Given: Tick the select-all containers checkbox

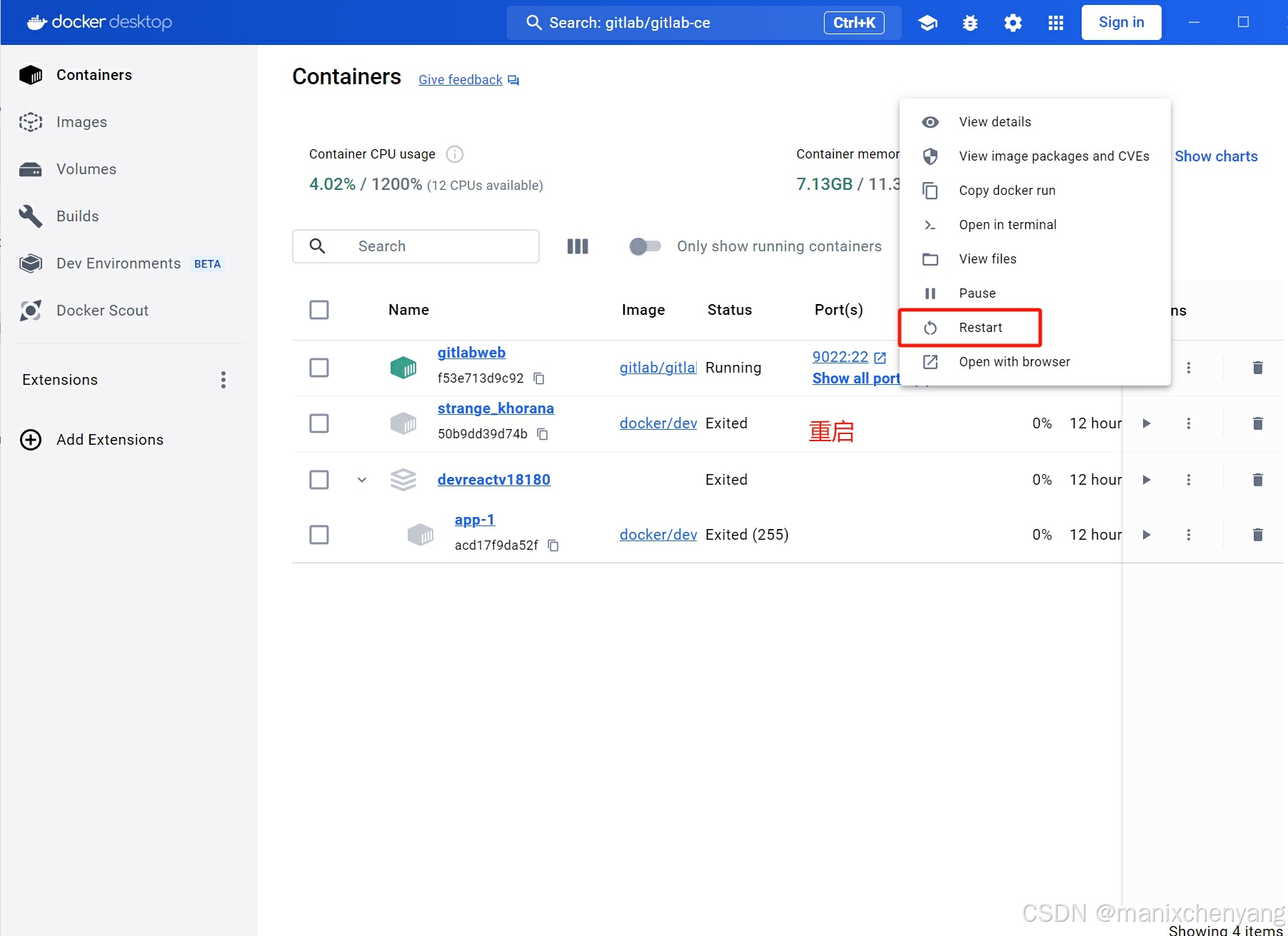Looking at the screenshot, I should 319,310.
